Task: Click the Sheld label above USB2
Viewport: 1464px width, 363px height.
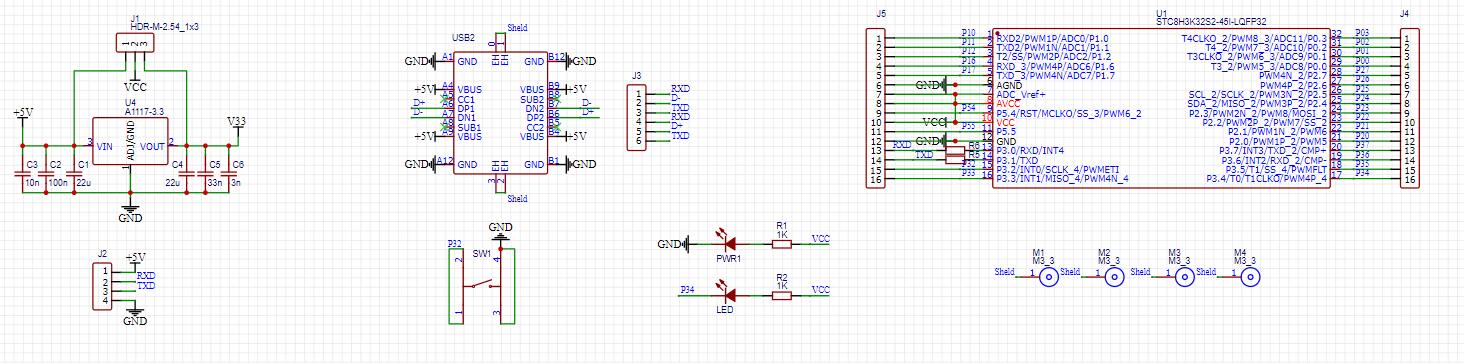Action: pos(518,28)
